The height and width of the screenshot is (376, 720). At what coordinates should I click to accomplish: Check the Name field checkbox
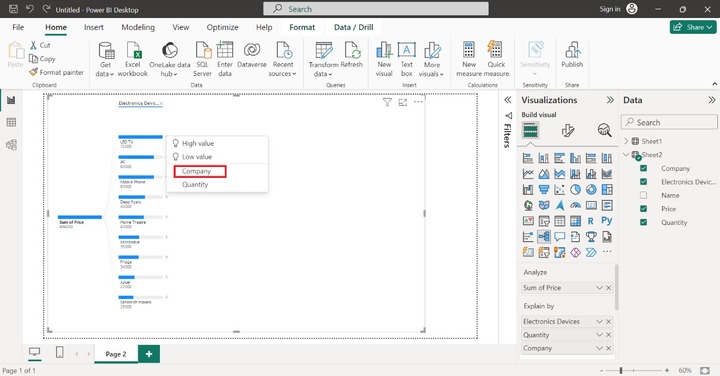[643, 196]
